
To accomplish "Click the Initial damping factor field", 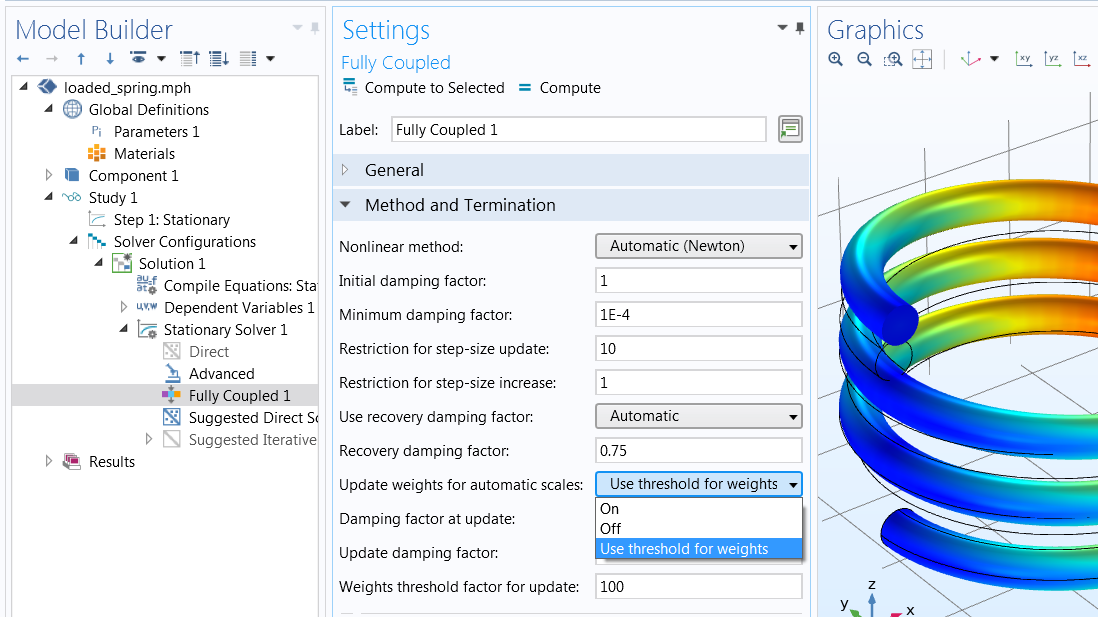I will pyautogui.click(x=698, y=281).
